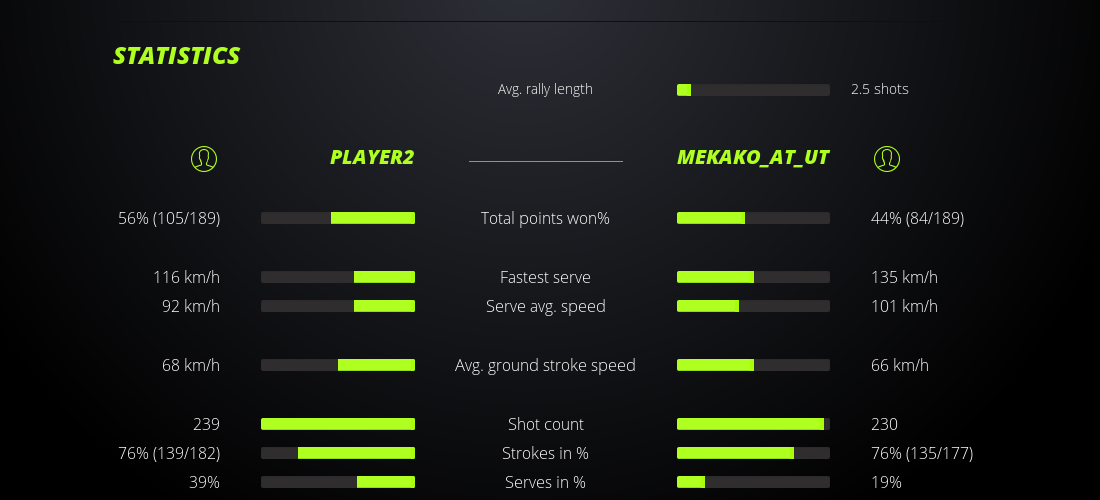Click the STATISTICS heading
1100x500 pixels.
point(177,56)
